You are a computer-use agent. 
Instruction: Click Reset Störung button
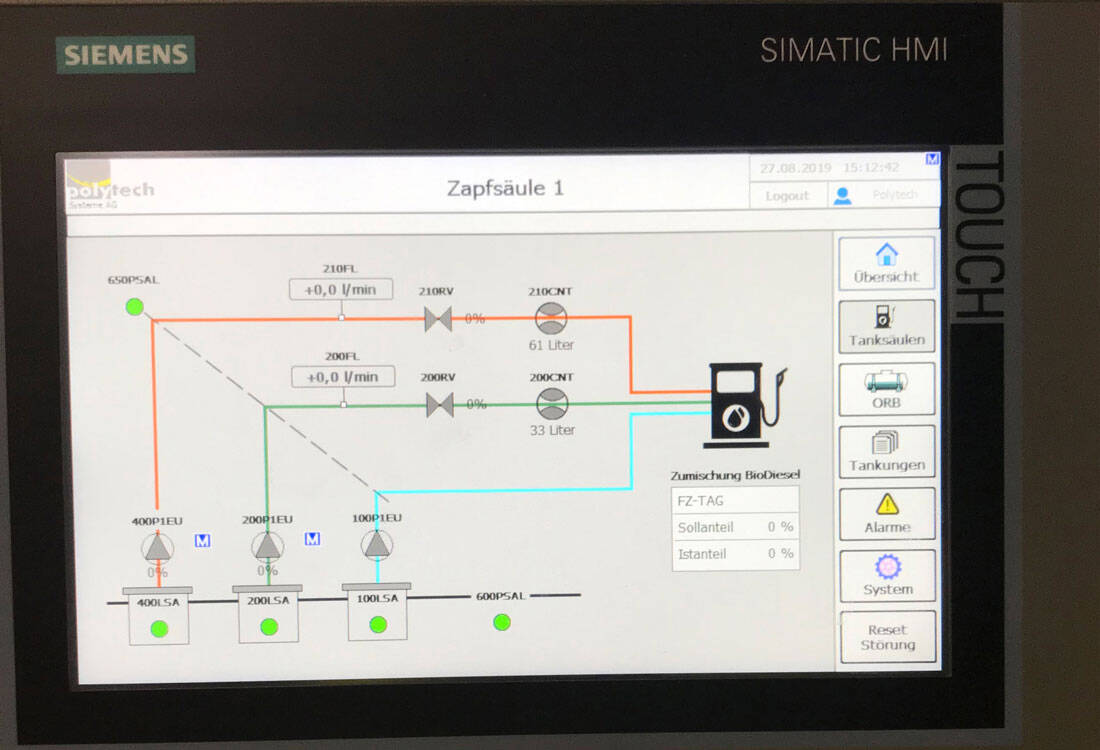pyautogui.click(x=887, y=636)
